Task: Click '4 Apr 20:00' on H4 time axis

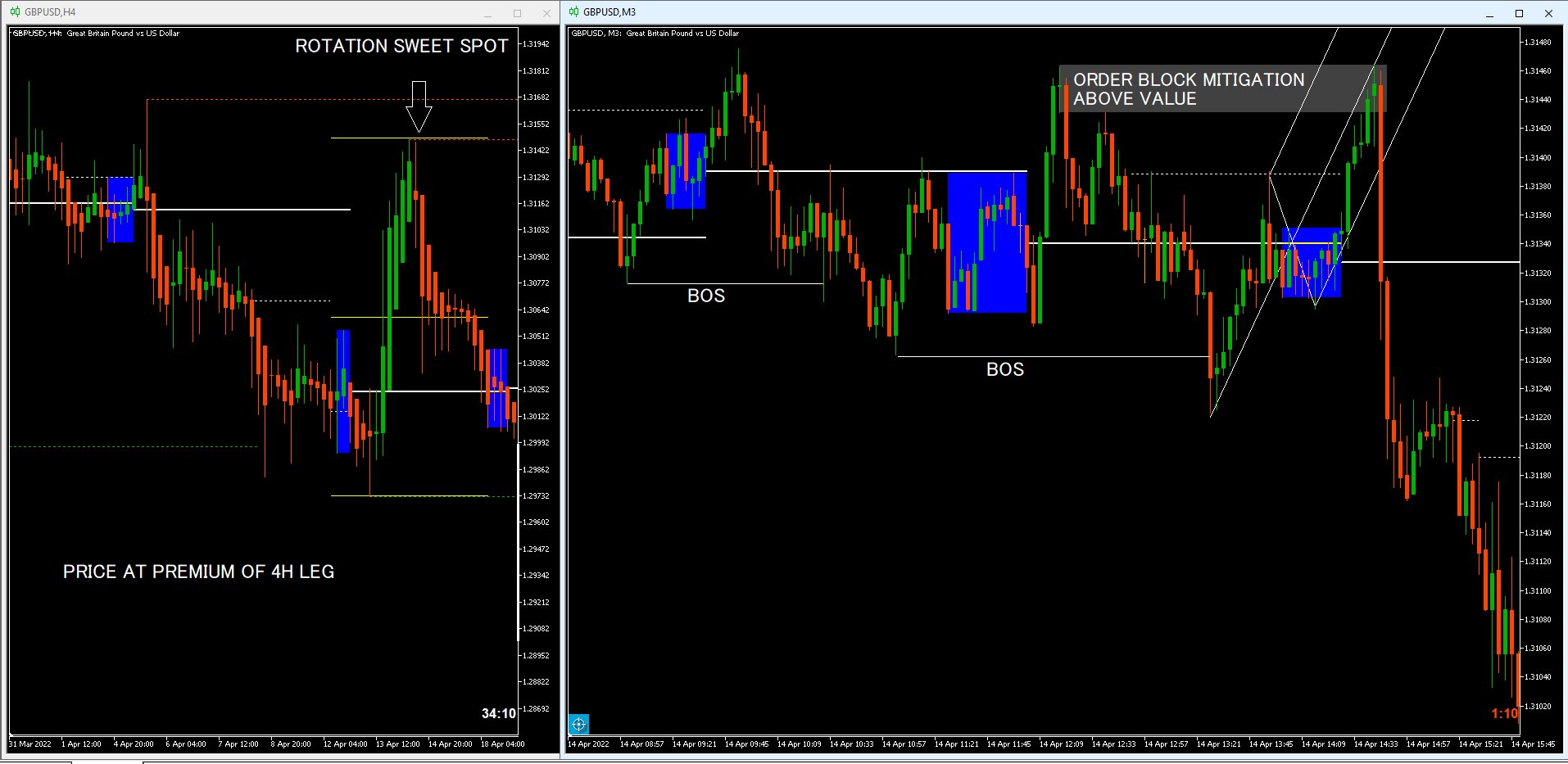Action: click(x=134, y=744)
